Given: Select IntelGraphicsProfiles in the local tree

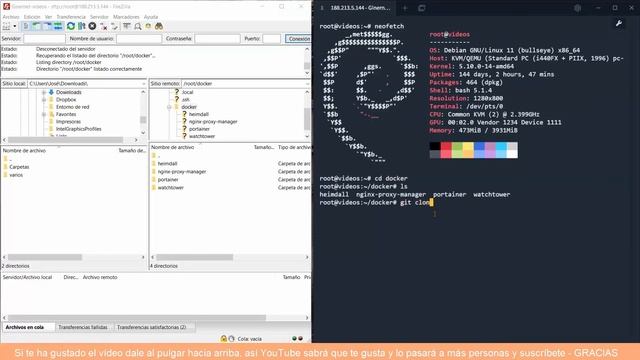Looking at the screenshot, I should 78,129.
